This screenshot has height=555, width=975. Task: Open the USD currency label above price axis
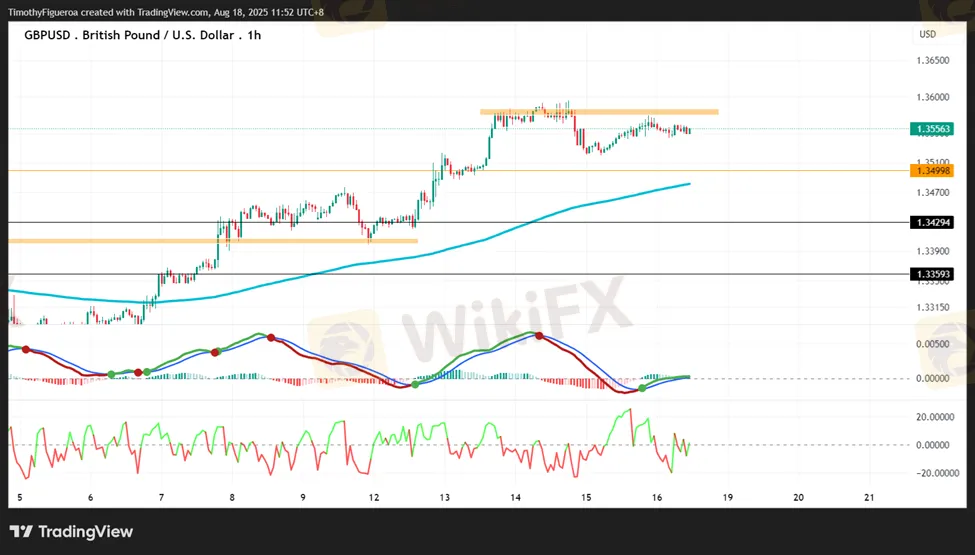(x=927, y=35)
